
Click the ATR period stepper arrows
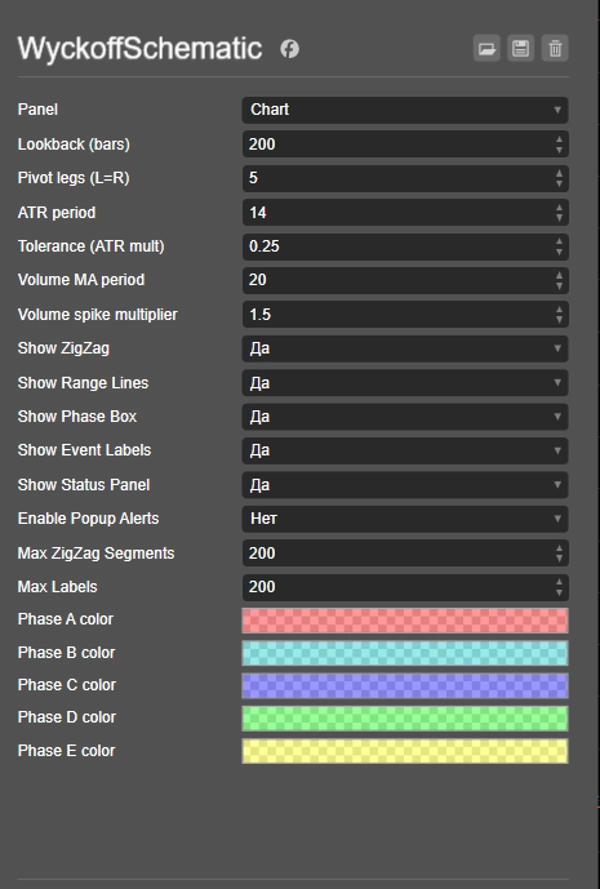[x=559, y=212]
